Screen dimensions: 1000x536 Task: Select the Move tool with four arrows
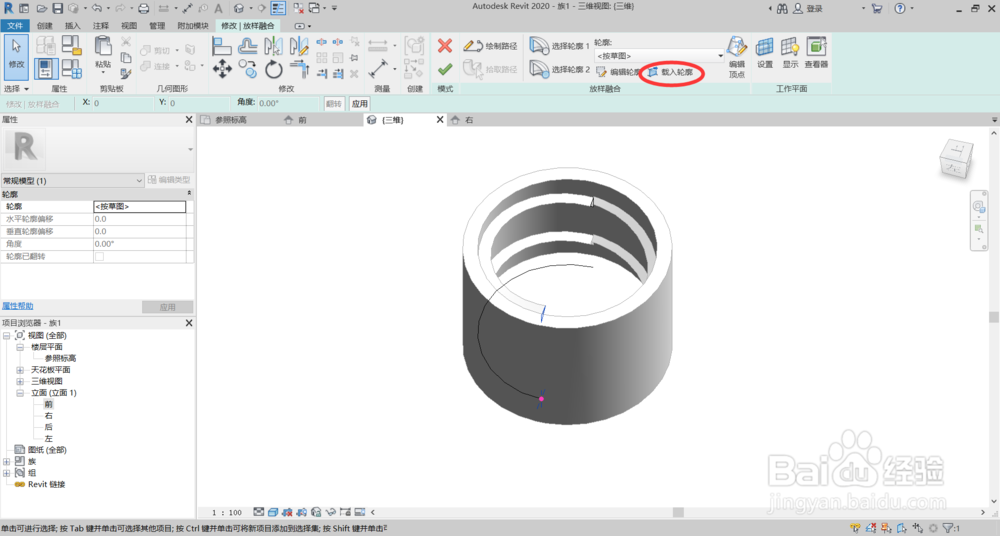[222, 69]
